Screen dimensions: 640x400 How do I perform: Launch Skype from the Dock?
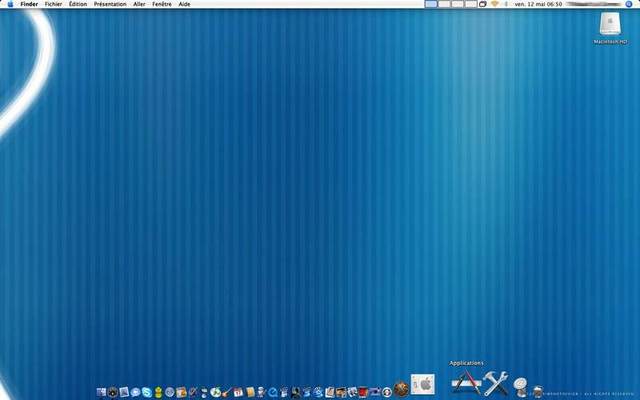[x=147, y=392]
